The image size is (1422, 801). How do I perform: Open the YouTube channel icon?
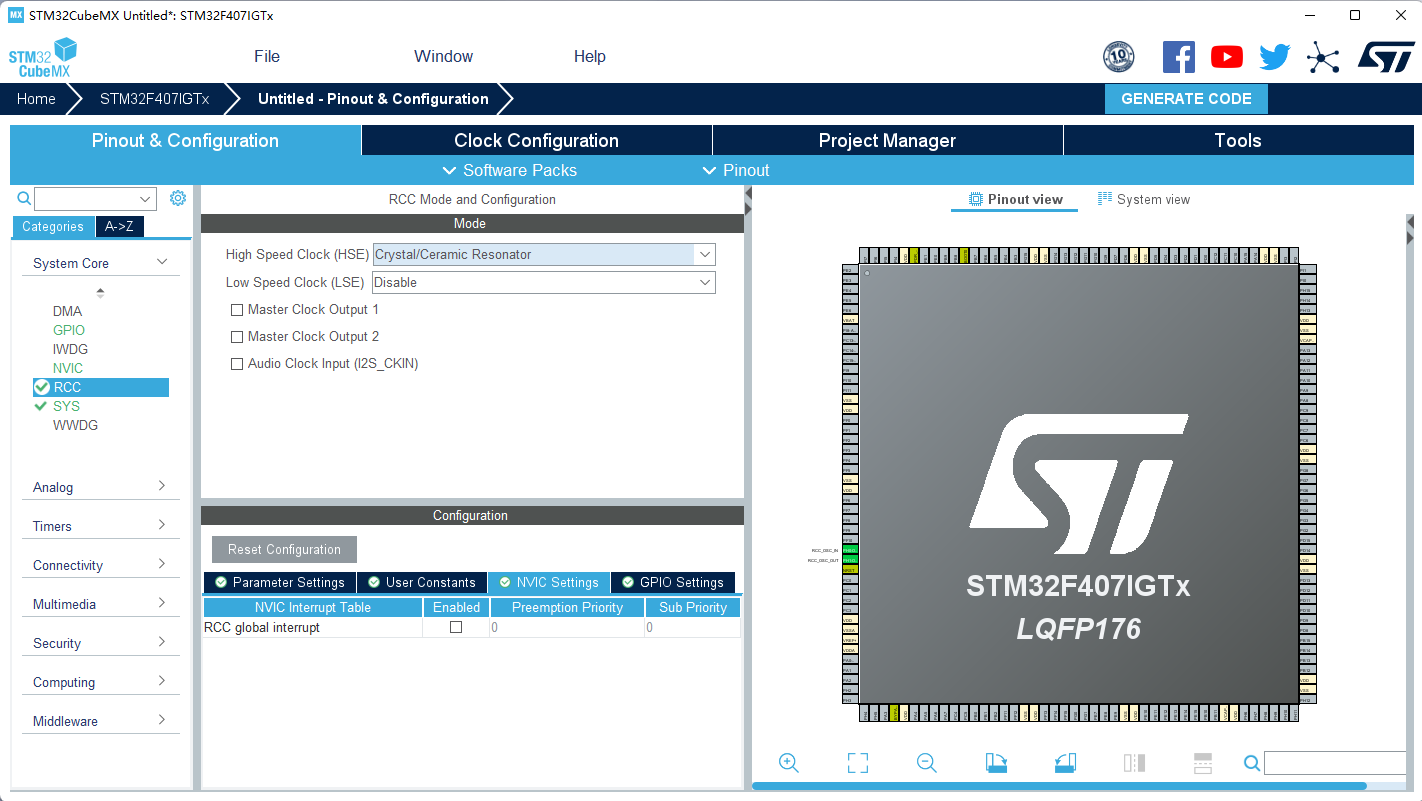[x=1226, y=57]
